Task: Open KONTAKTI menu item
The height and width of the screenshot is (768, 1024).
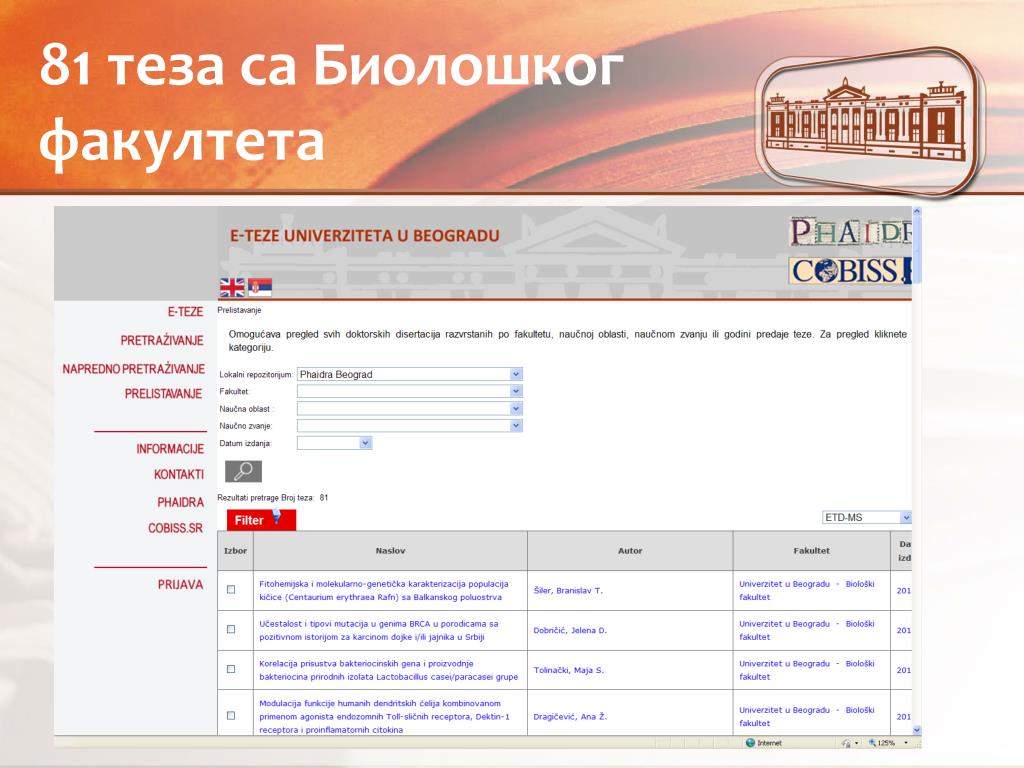Action: [179, 475]
